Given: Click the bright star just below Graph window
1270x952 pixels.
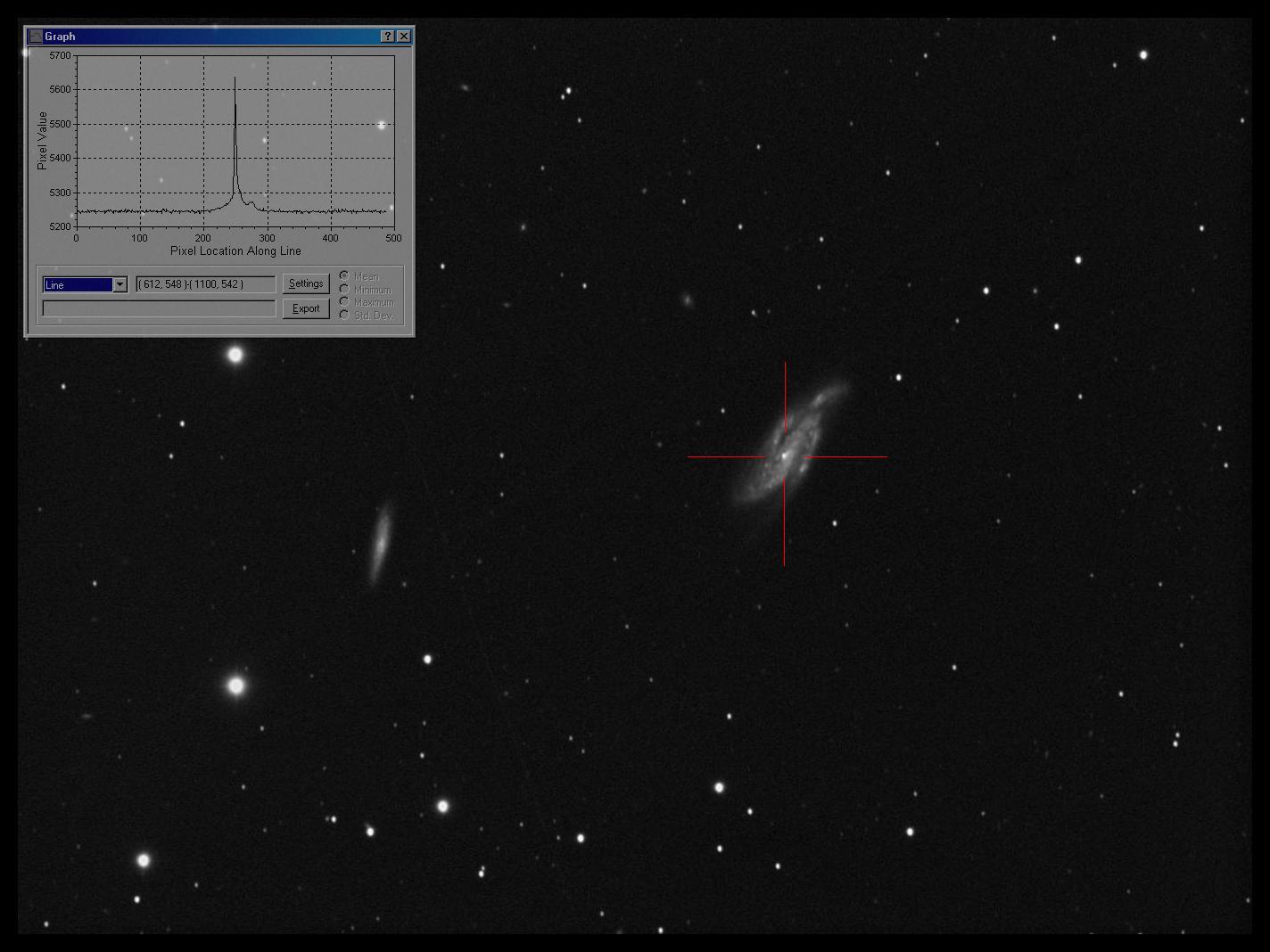Looking at the screenshot, I should click(x=235, y=355).
